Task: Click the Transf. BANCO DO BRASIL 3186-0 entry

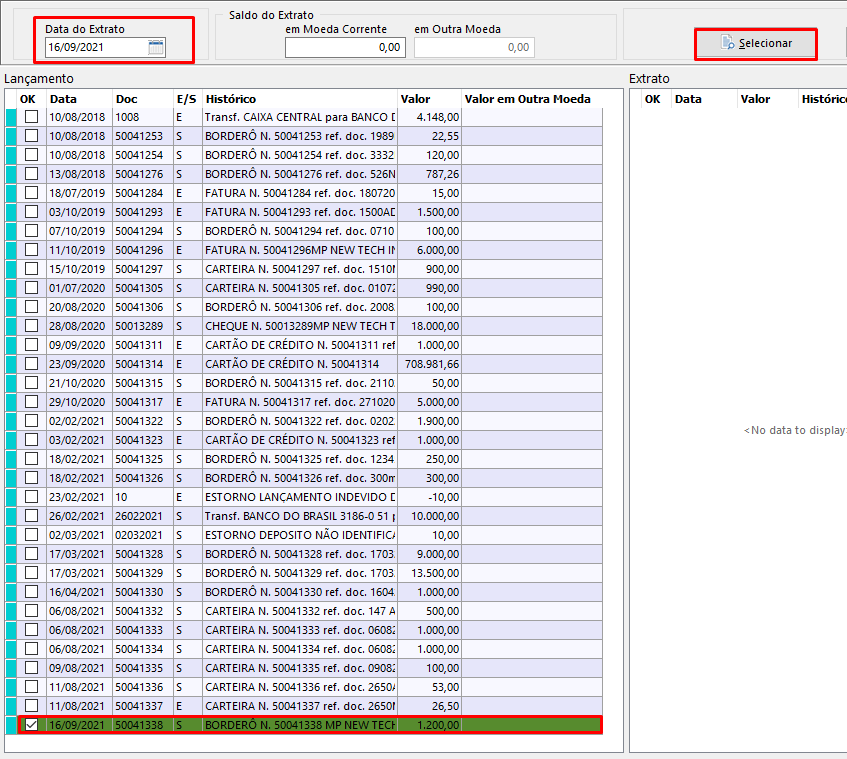Action: click(300, 516)
